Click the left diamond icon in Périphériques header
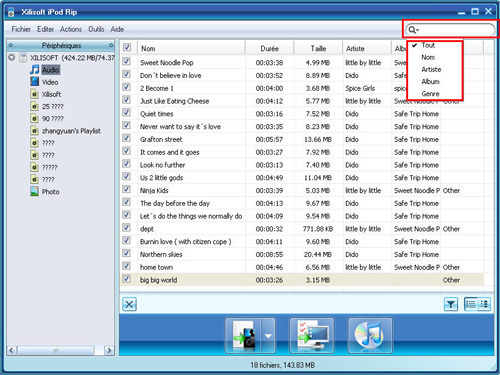Image resolution: width=500 pixels, height=375 pixels. [x=10, y=45]
